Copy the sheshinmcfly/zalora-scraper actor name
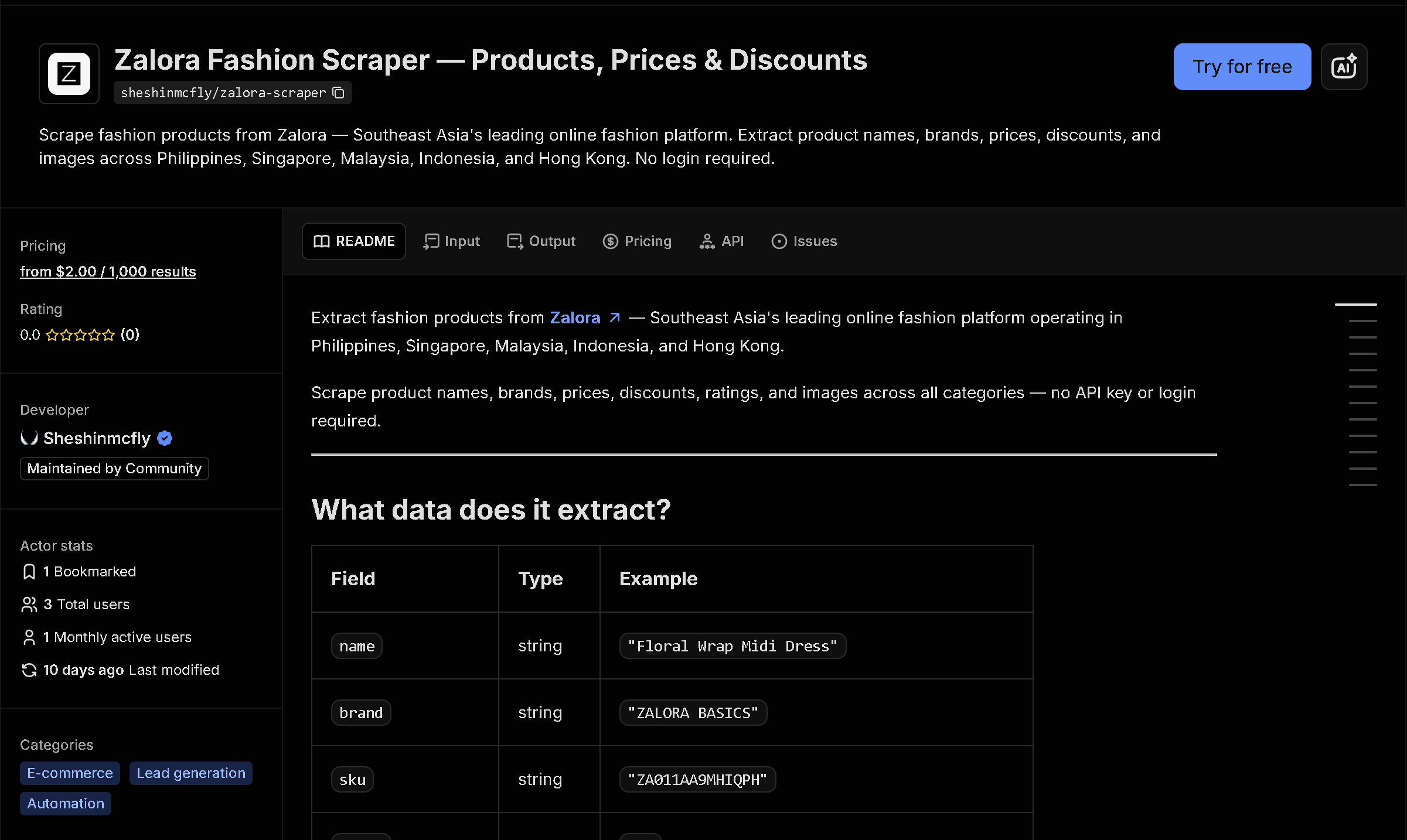Screen dimensions: 1407x840 338,93
